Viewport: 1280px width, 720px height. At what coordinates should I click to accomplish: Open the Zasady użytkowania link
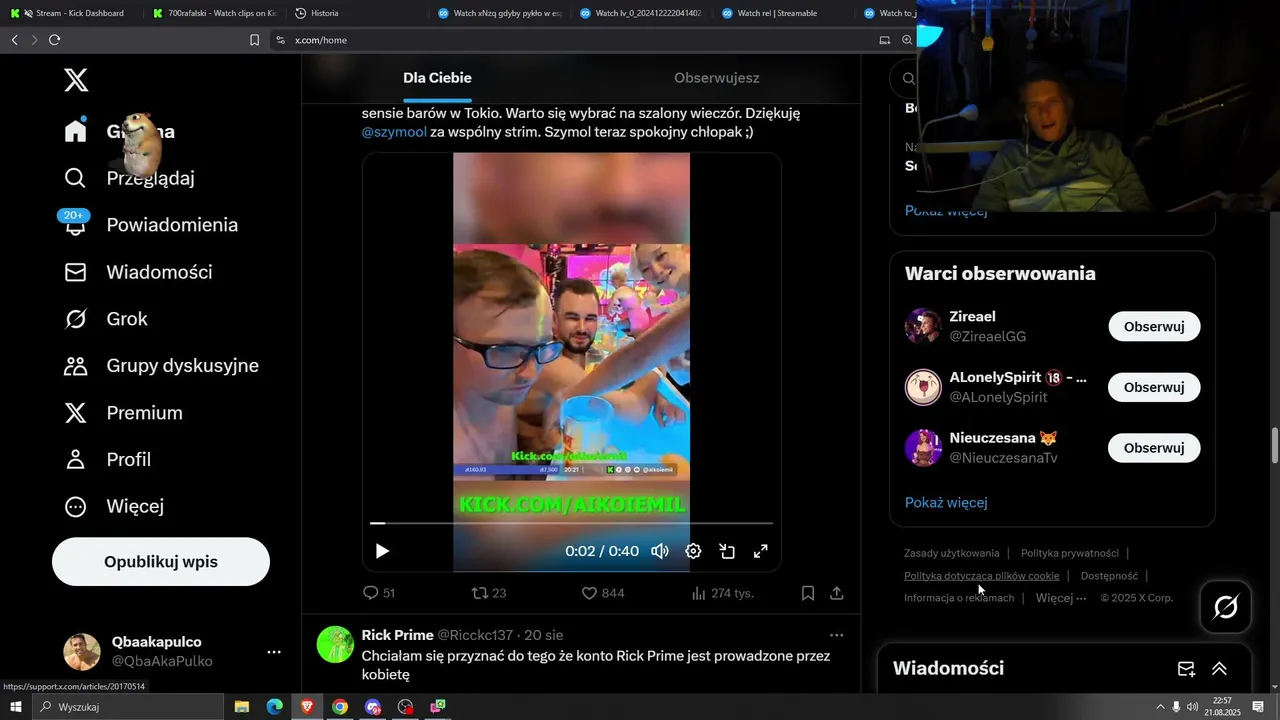(952, 553)
